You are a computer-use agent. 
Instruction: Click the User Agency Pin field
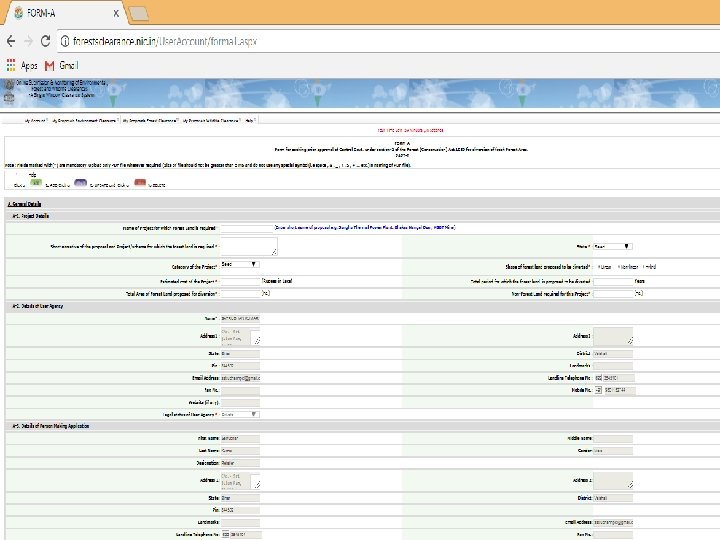tap(240, 366)
